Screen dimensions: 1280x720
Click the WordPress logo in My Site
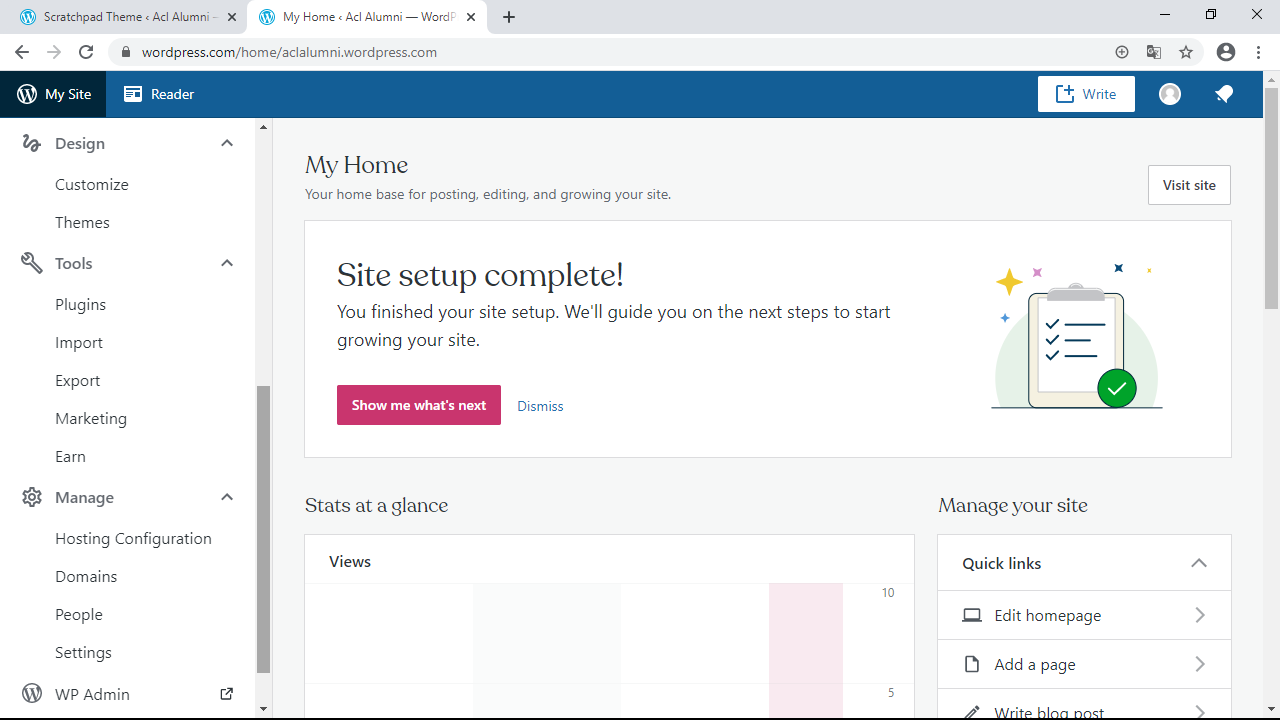pyautogui.click(x=27, y=94)
